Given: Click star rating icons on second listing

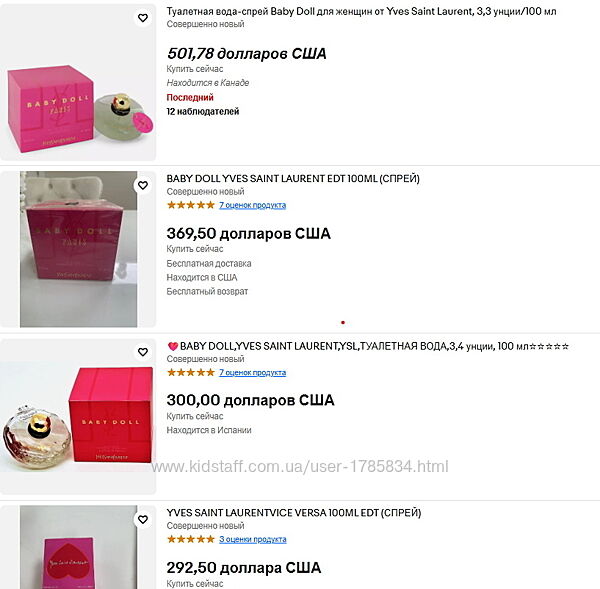Looking at the screenshot, I should point(191,205).
